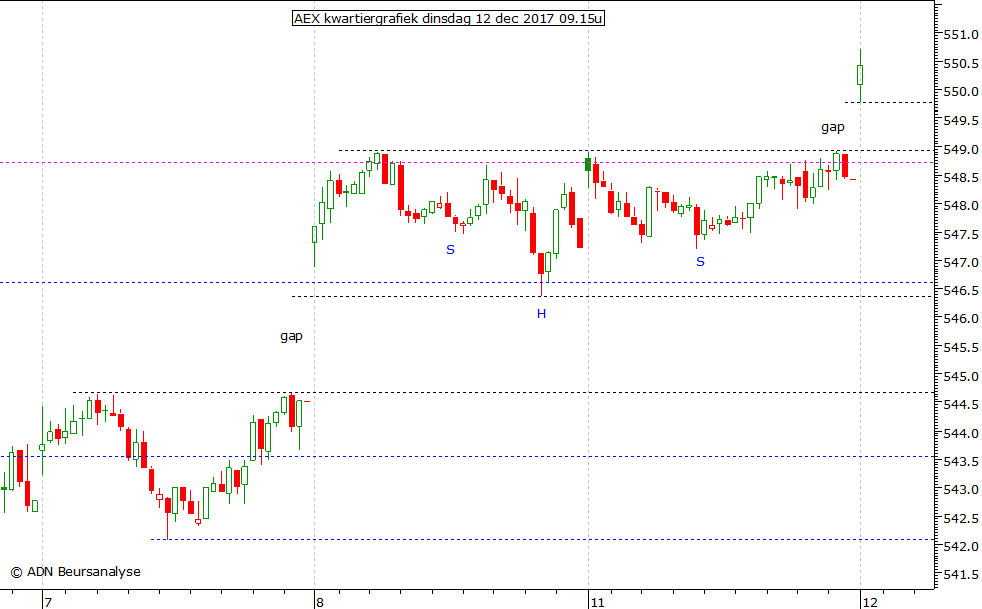
Task: Click the price axis value 550.5
Action: point(961,63)
